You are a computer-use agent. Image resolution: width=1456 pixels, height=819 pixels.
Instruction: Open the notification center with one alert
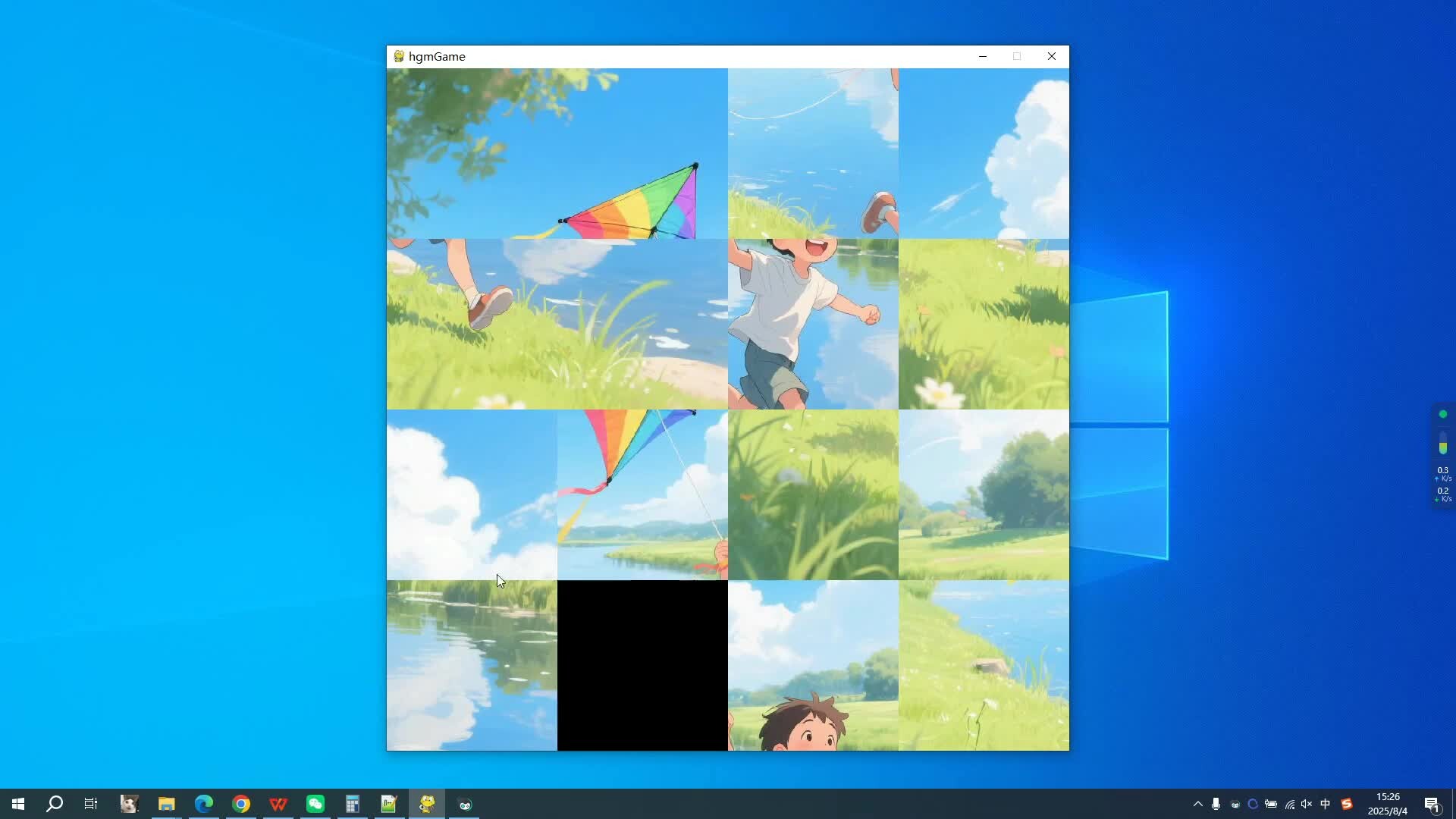(1432, 804)
